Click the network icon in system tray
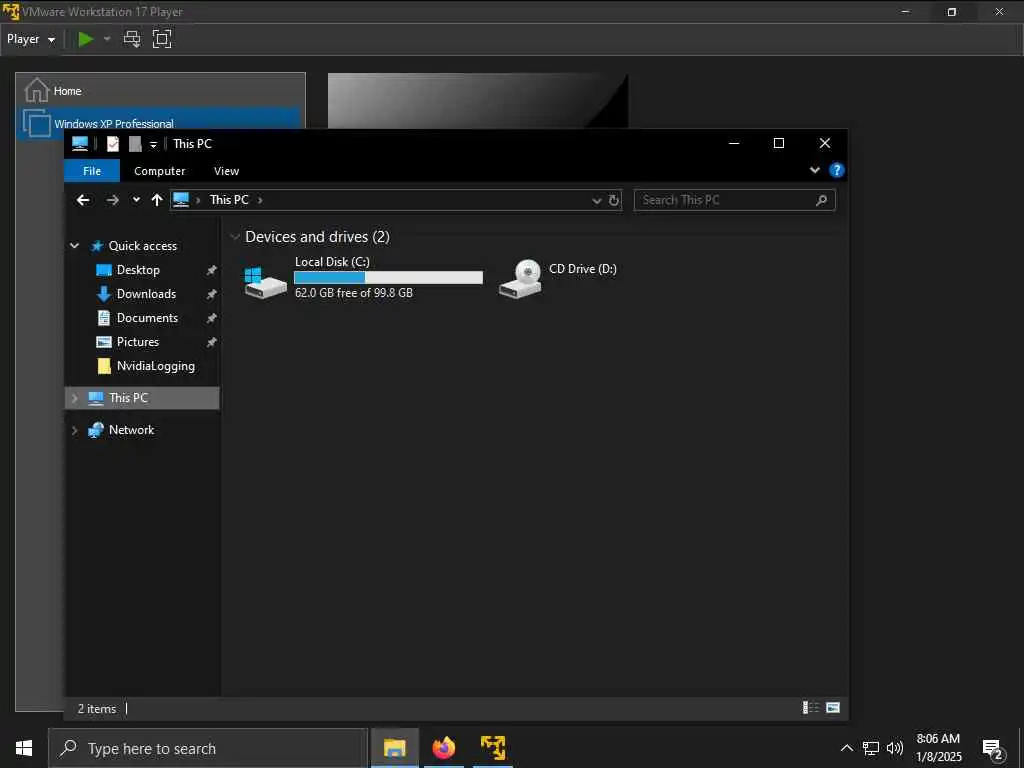1024x768 pixels. [x=871, y=748]
